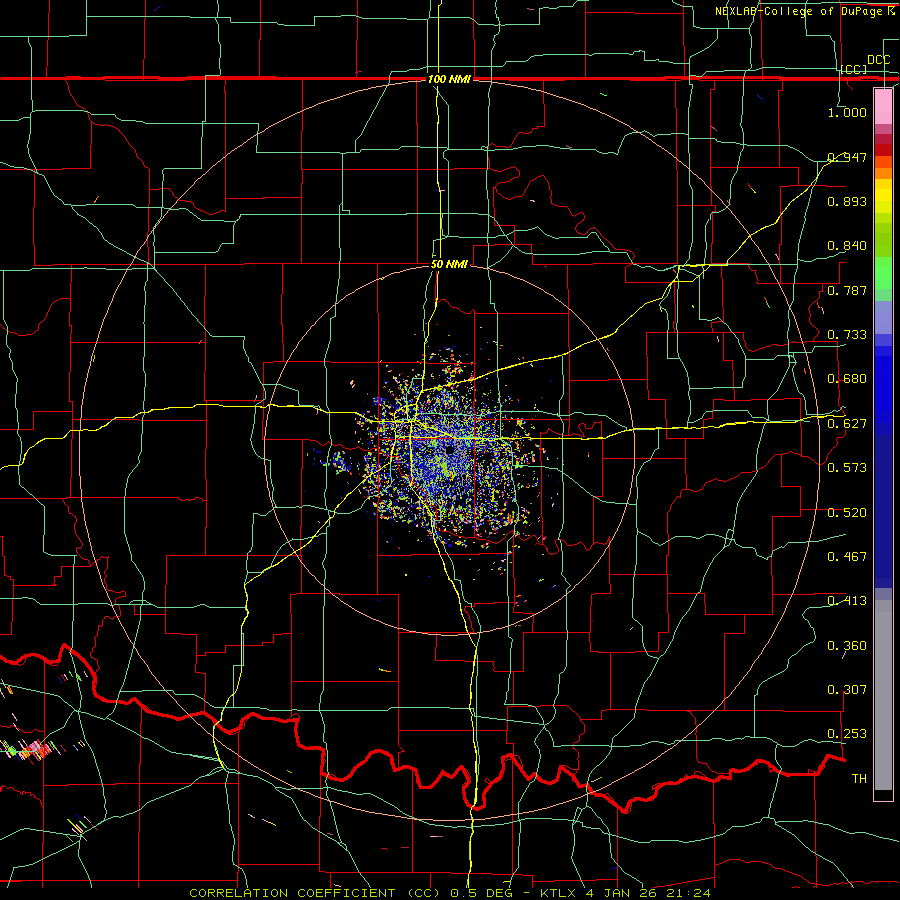
Task: Pick the pink segment of the color bar
Action: click(x=883, y=107)
